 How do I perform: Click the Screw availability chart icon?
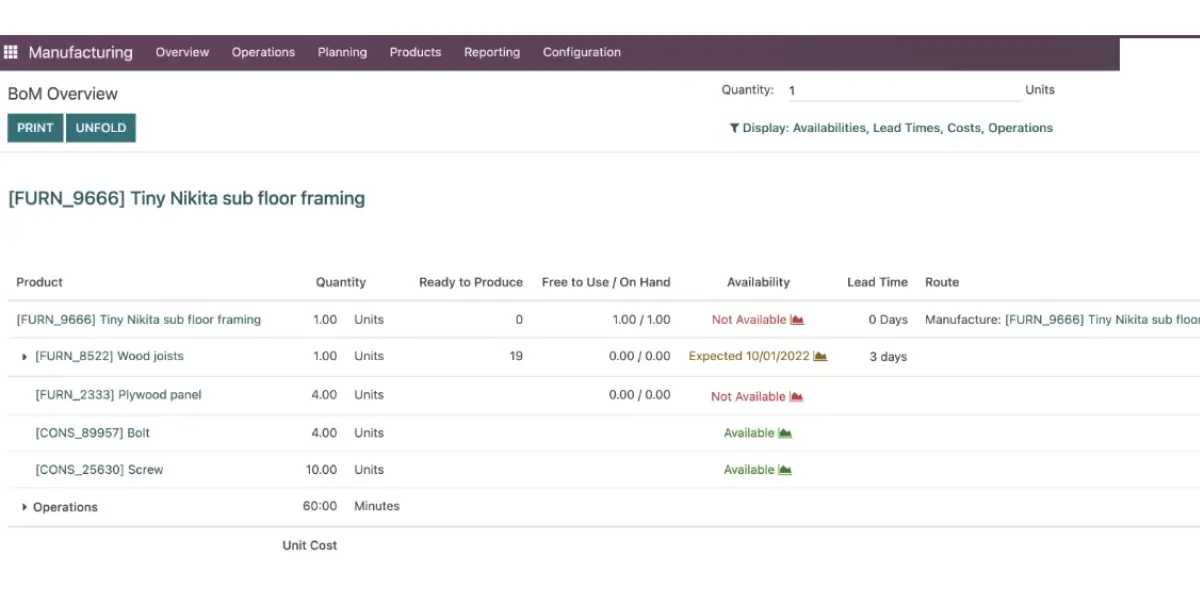(785, 470)
